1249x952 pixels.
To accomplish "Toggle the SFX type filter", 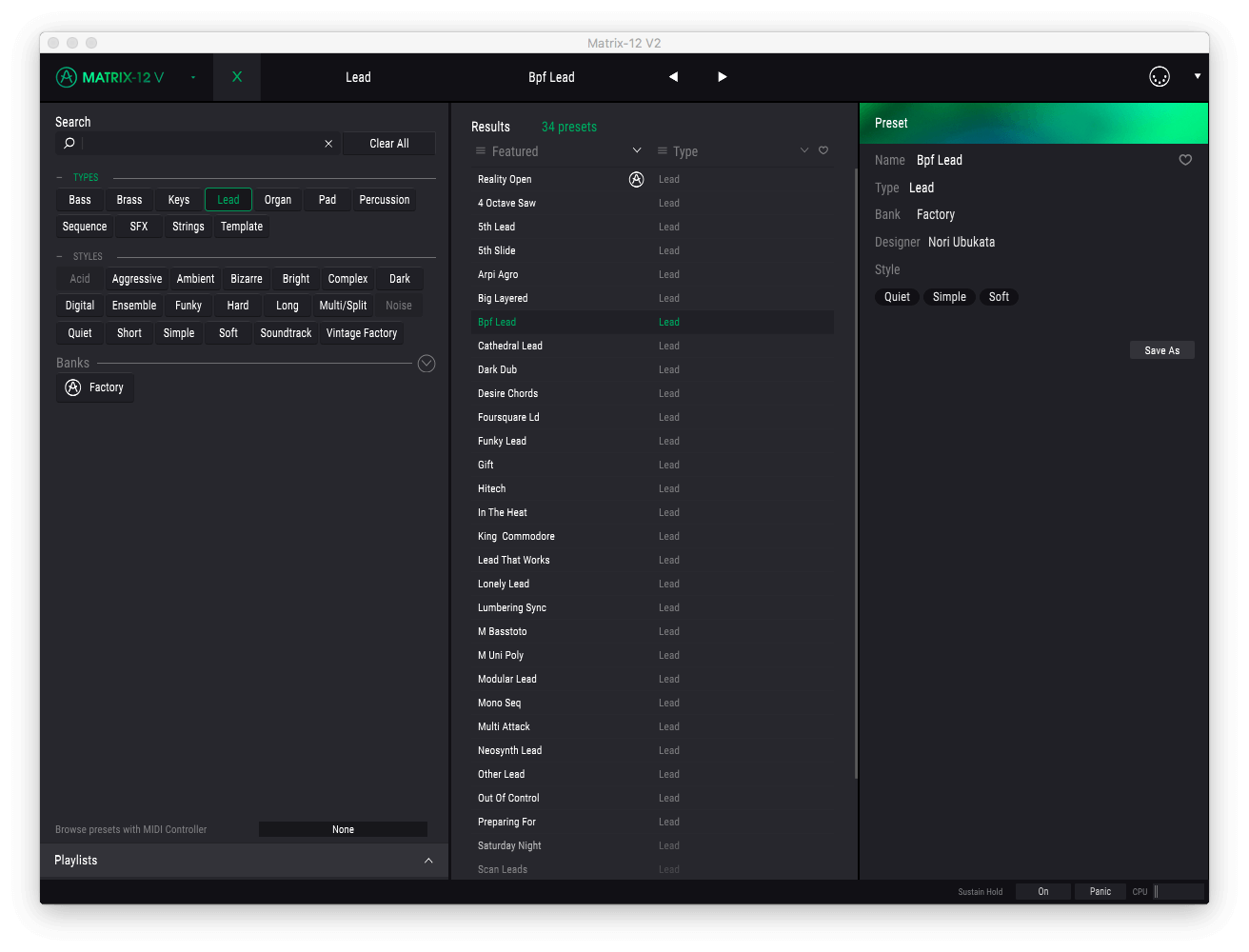I will tap(139, 227).
